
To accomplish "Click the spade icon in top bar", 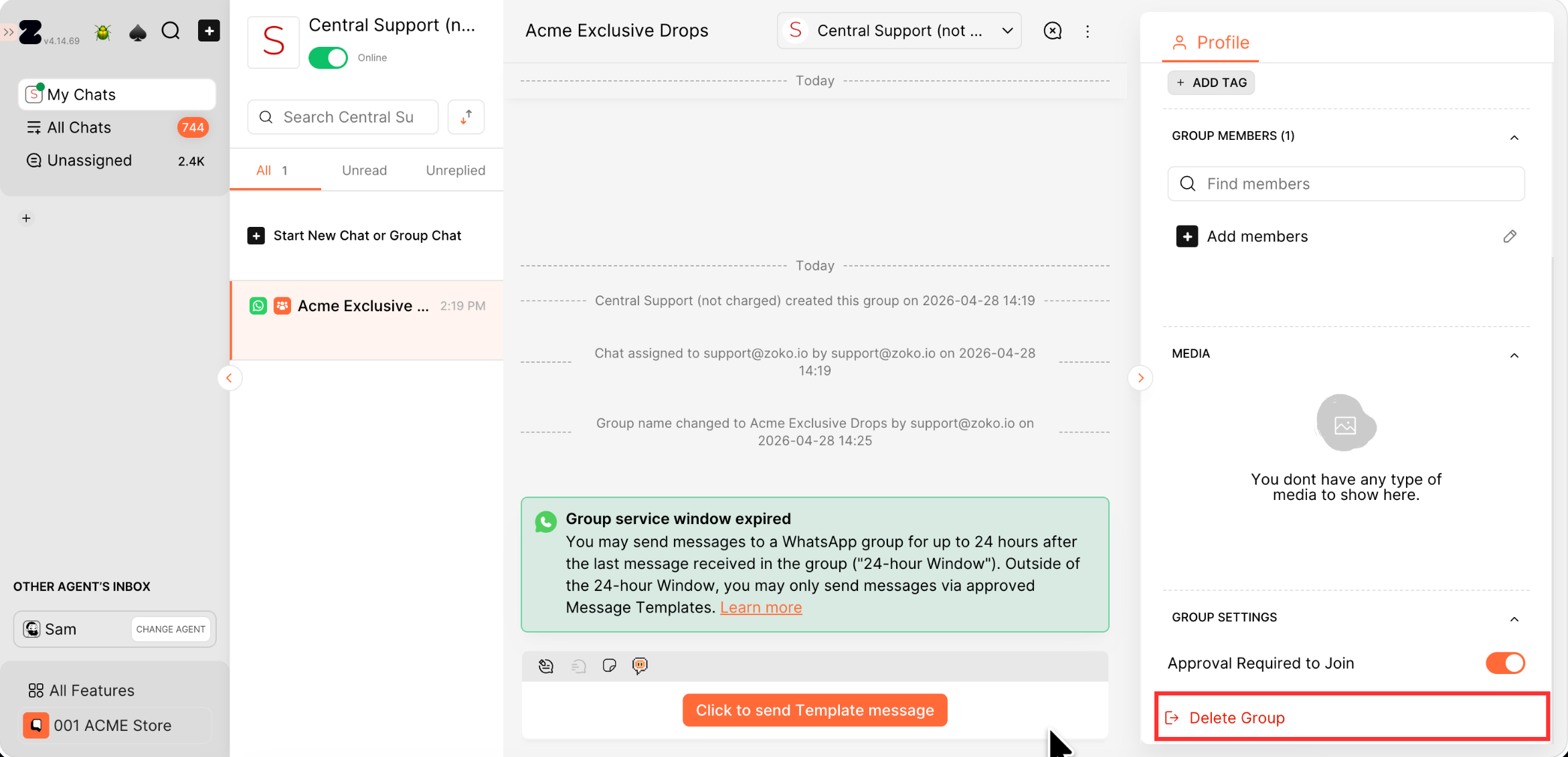I will click(137, 31).
